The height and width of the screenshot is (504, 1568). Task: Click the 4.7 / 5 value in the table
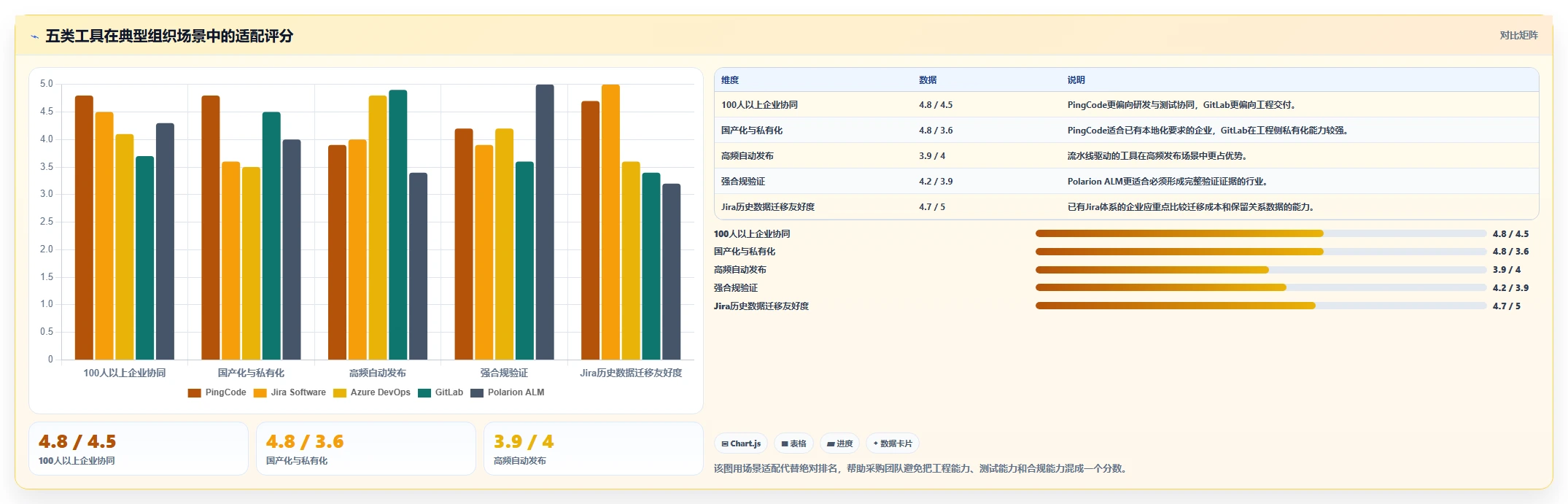tap(932, 207)
